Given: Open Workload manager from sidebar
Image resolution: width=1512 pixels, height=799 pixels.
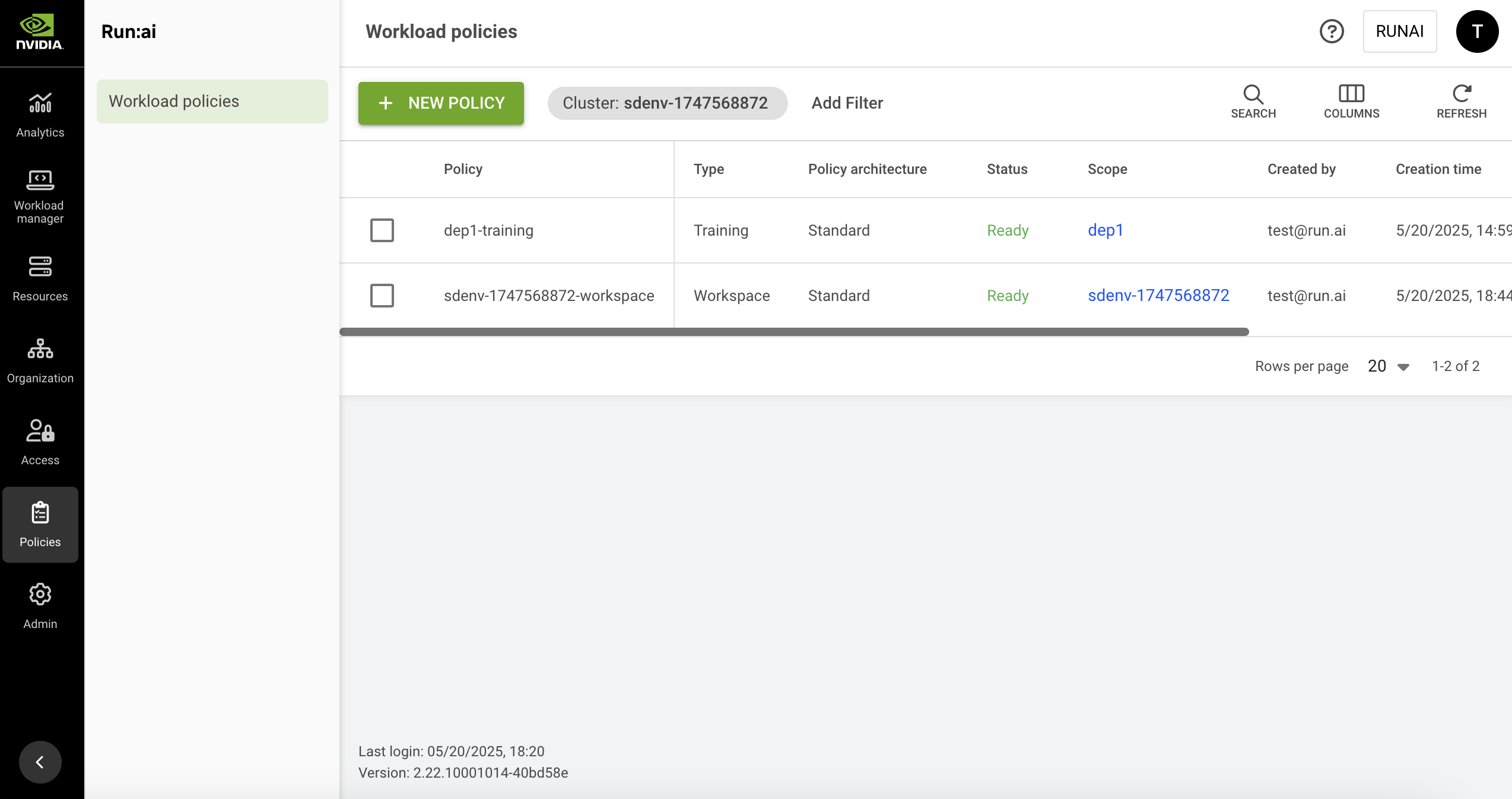Looking at the screenshot, I should coord(40,196).
